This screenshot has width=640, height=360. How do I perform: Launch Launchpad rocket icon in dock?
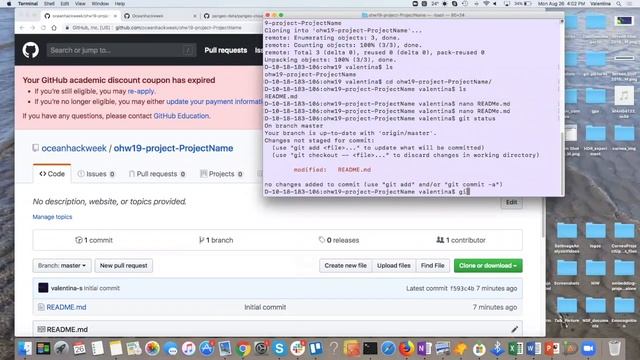click(61, 349)
